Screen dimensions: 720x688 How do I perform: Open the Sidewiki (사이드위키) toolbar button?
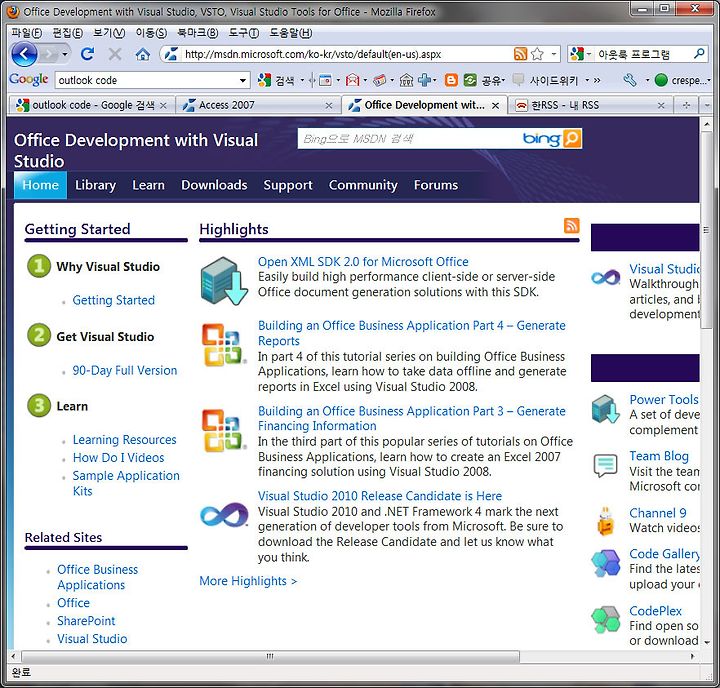pos(544,80)
